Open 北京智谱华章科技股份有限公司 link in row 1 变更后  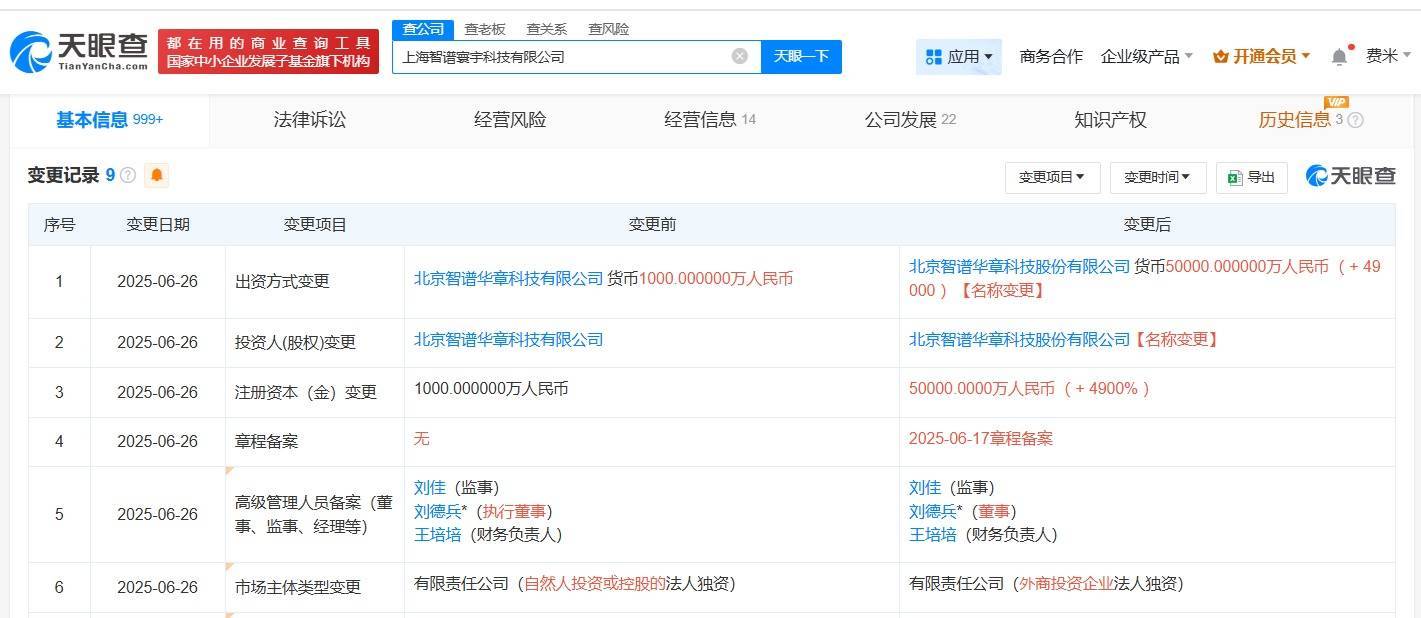(x=1019, y=267)
